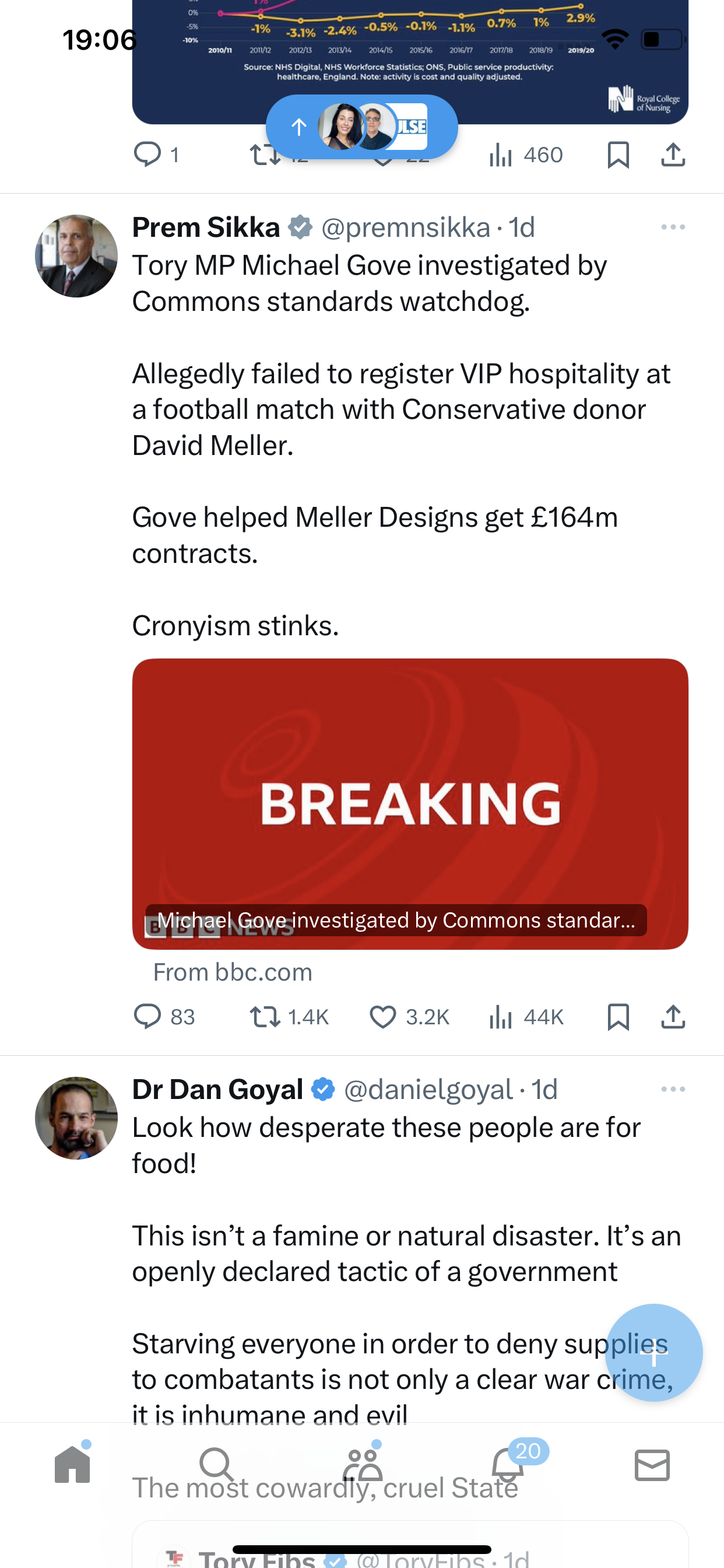This screenshot has width=724, height=1568.
Task: Open the BBC Breaking news link card
Action: click(410, 803)
